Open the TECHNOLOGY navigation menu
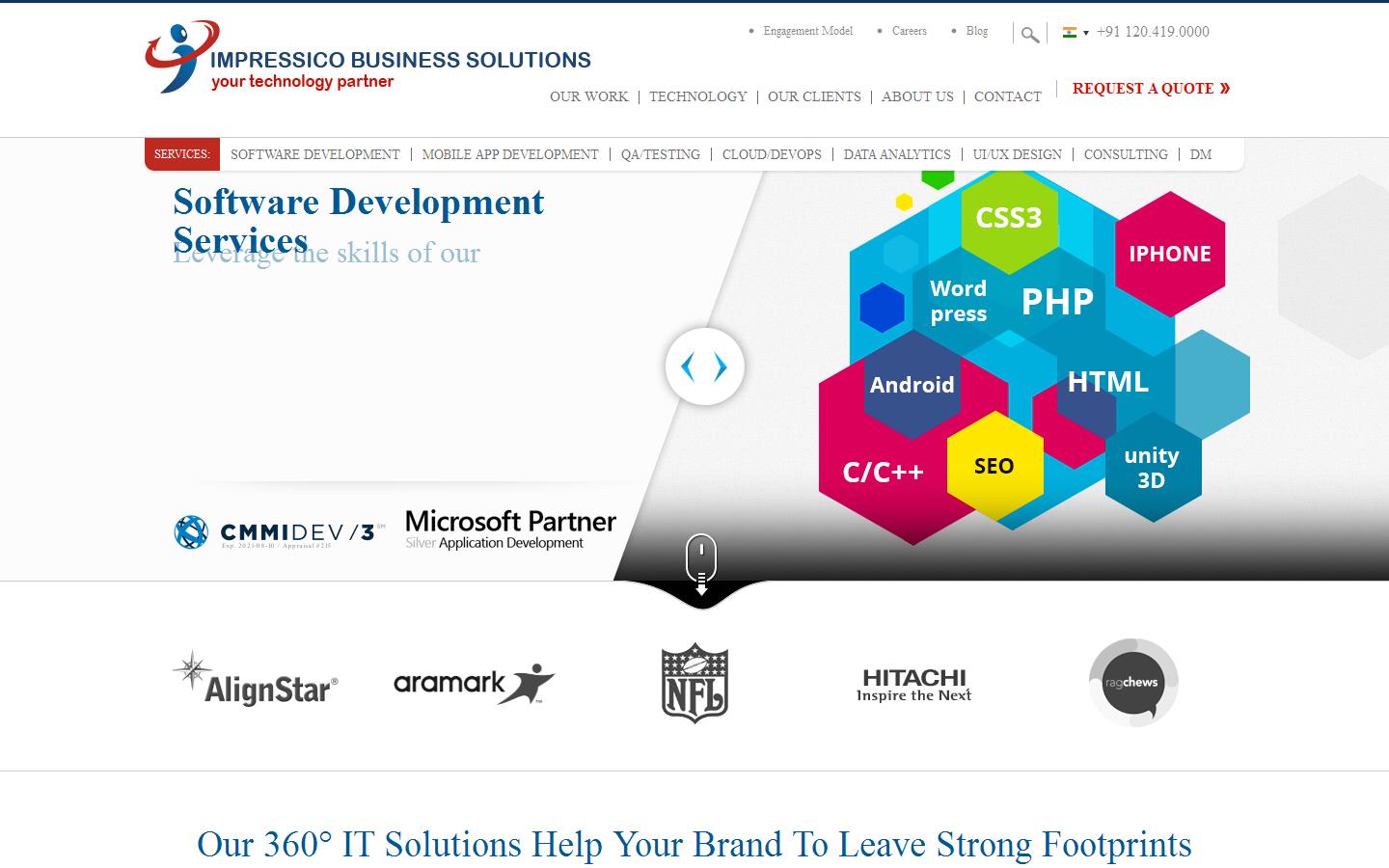Image resolution: width=1389 pixels, height=868 pixels. [x=697, y=96]
